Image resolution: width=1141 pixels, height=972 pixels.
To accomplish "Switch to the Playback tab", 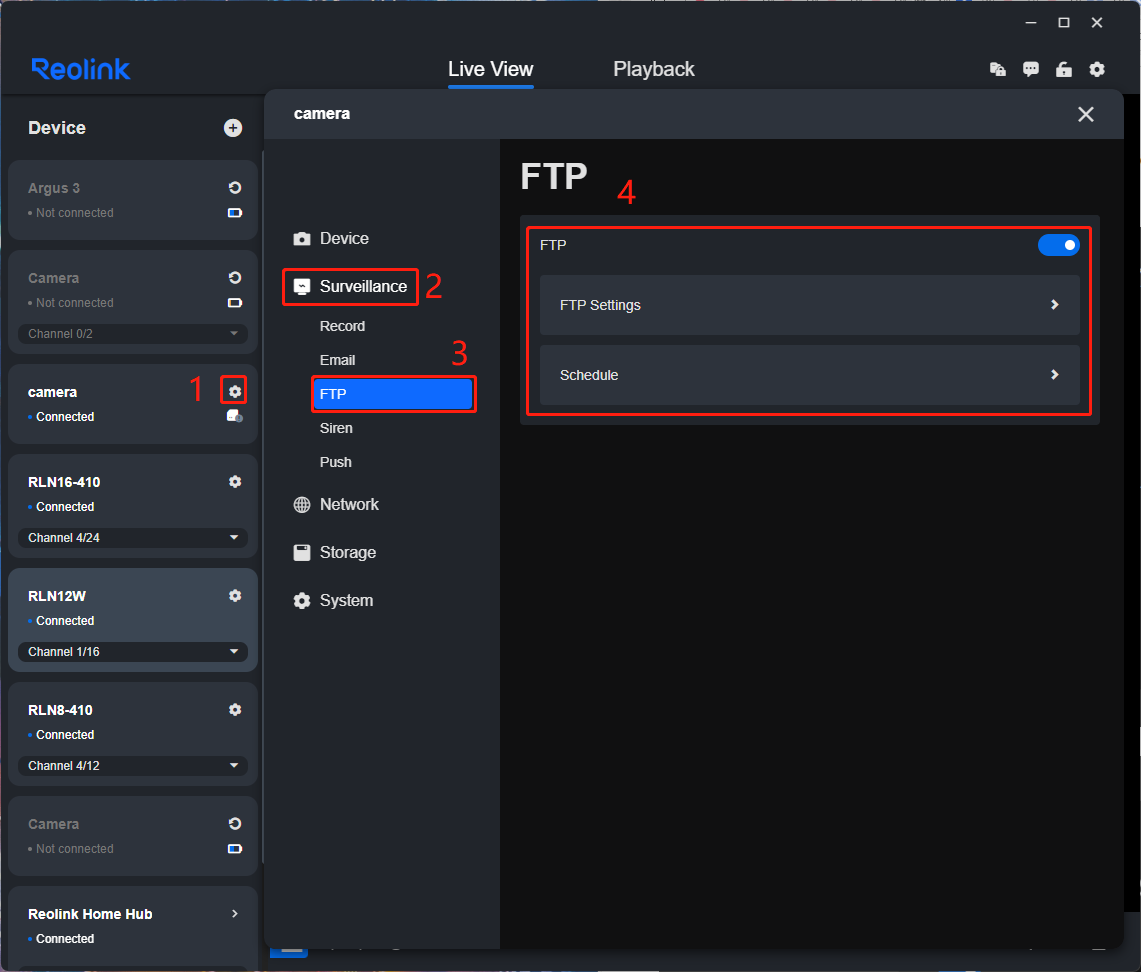I will pyautogui.click(x=653, y=69).
